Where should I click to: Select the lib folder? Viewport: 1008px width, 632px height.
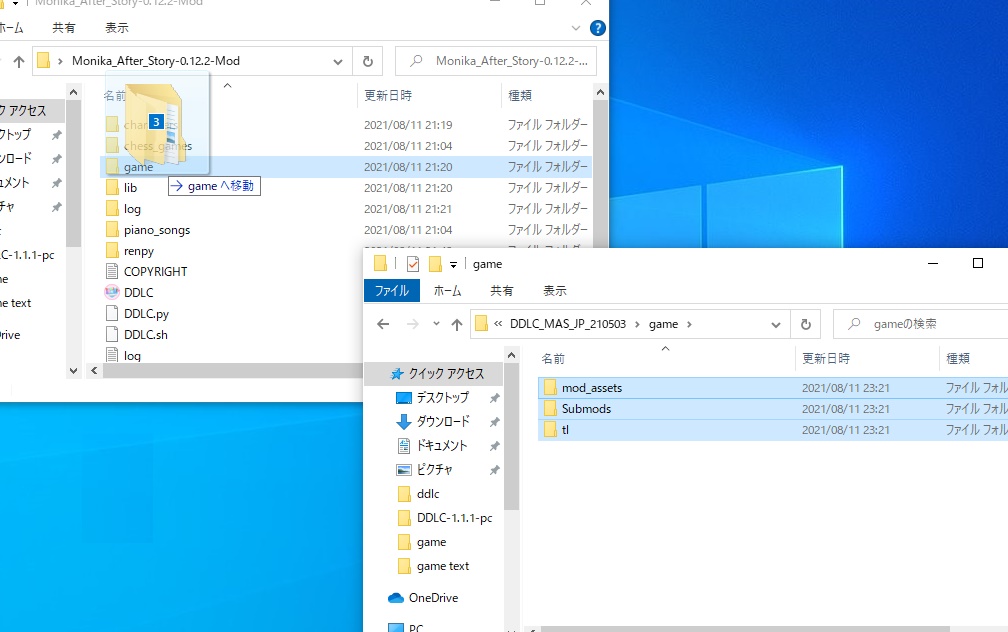point(130,188)
